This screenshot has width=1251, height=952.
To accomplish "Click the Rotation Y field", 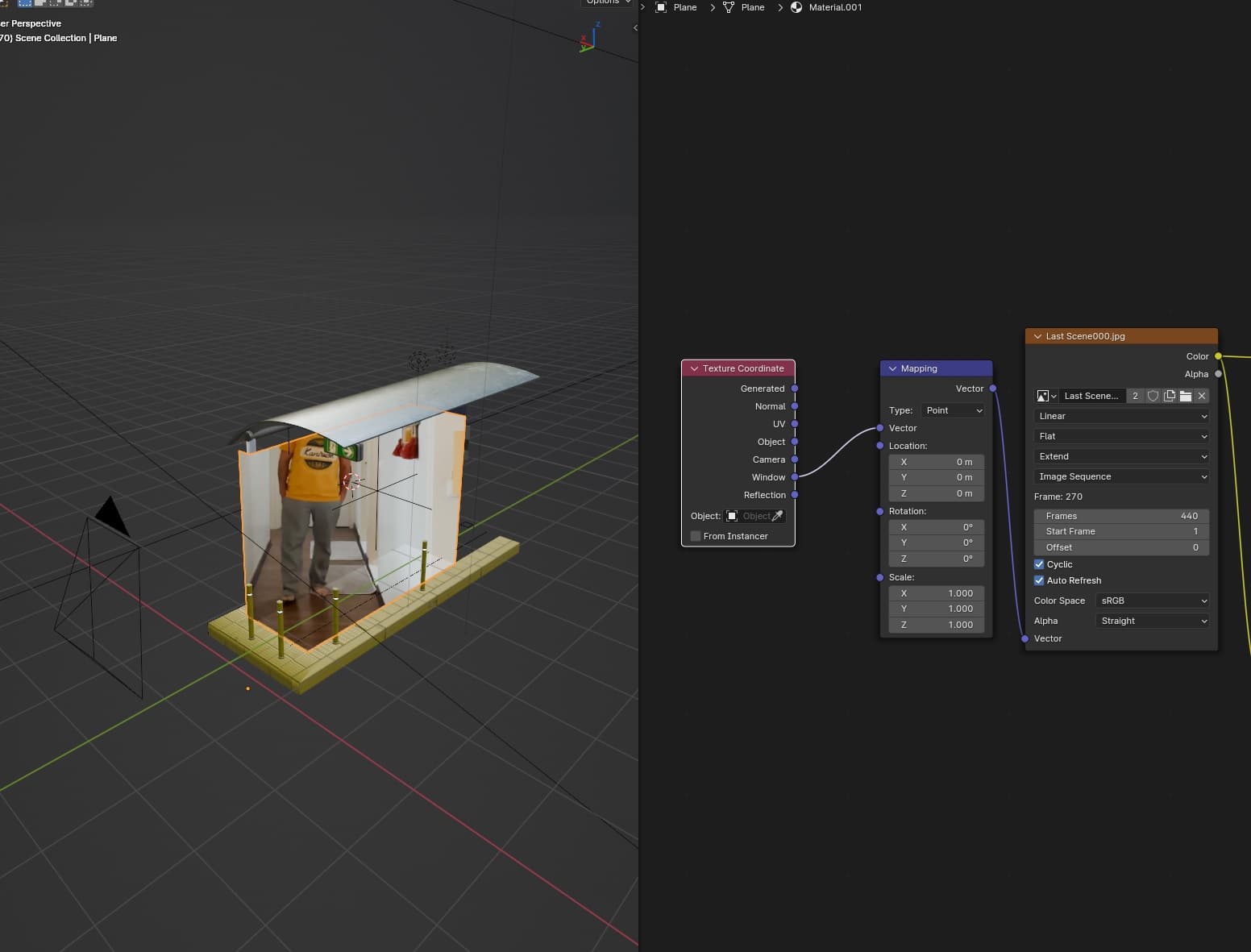I will 937,543.
